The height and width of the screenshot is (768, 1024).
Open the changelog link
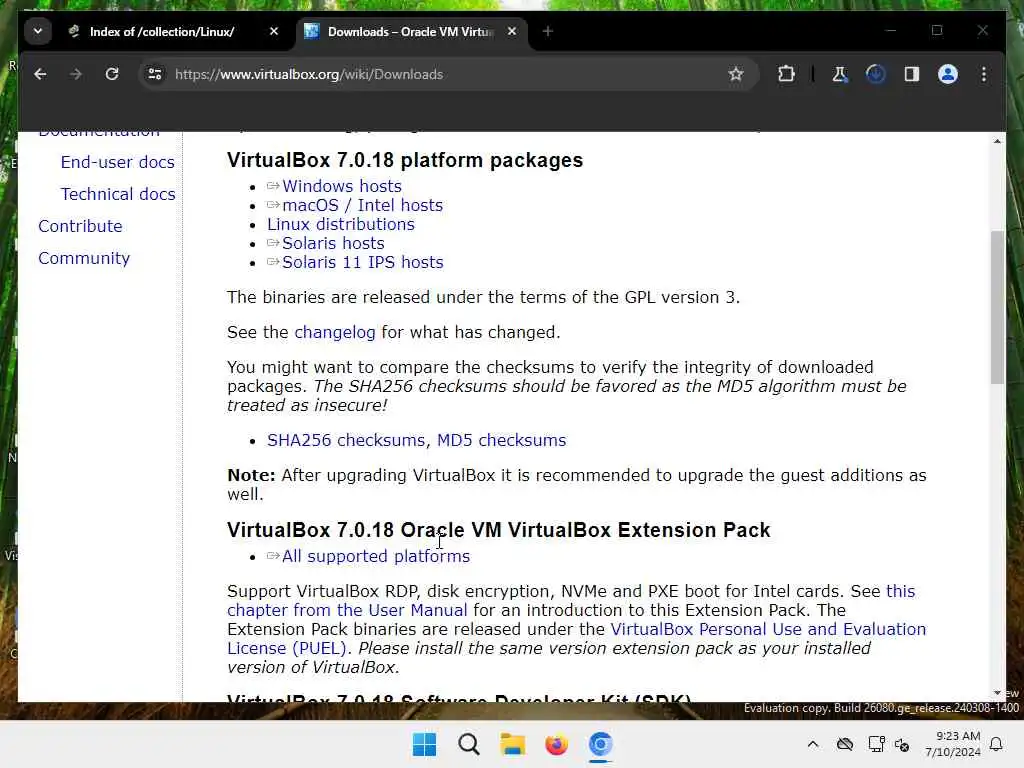(x=334, y=332)
